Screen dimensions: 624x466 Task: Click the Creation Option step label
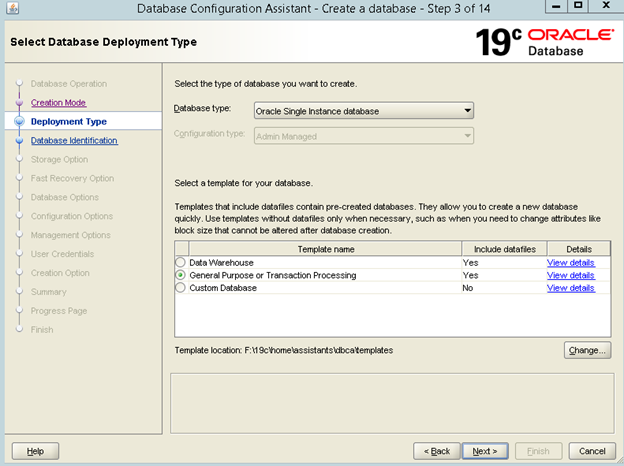(60, 273)
